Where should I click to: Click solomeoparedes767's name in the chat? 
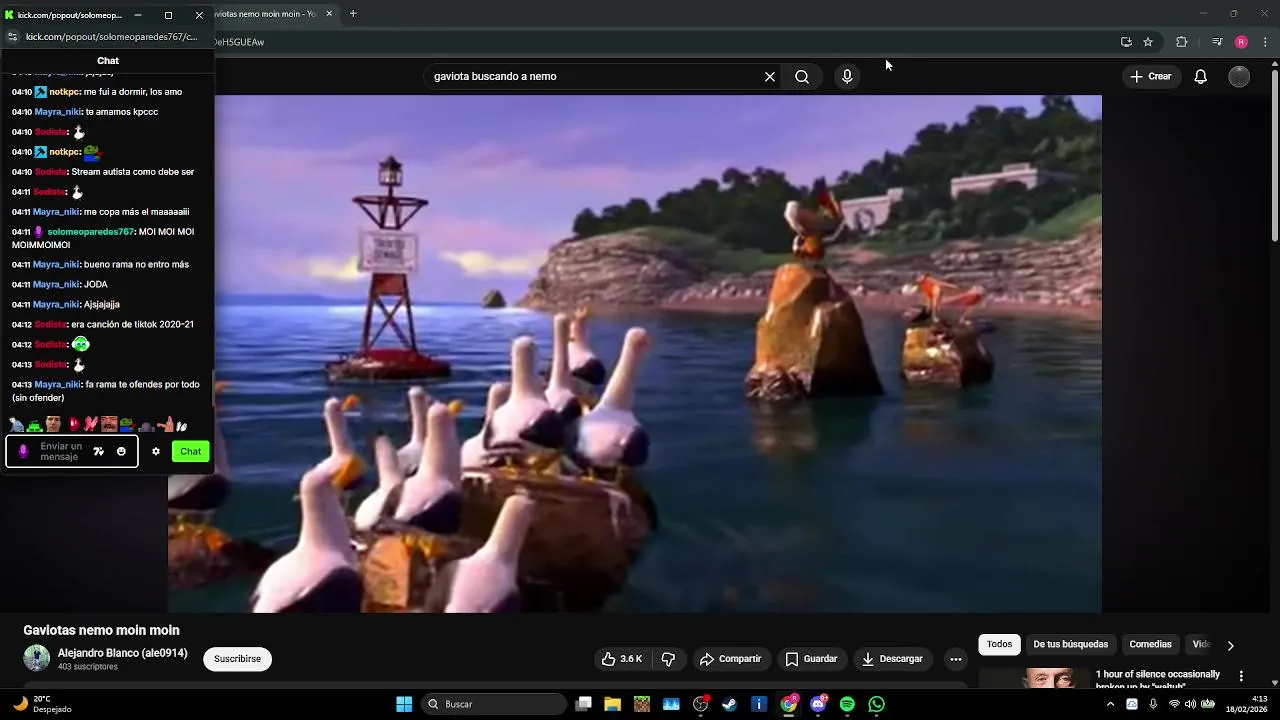point(90,232)
